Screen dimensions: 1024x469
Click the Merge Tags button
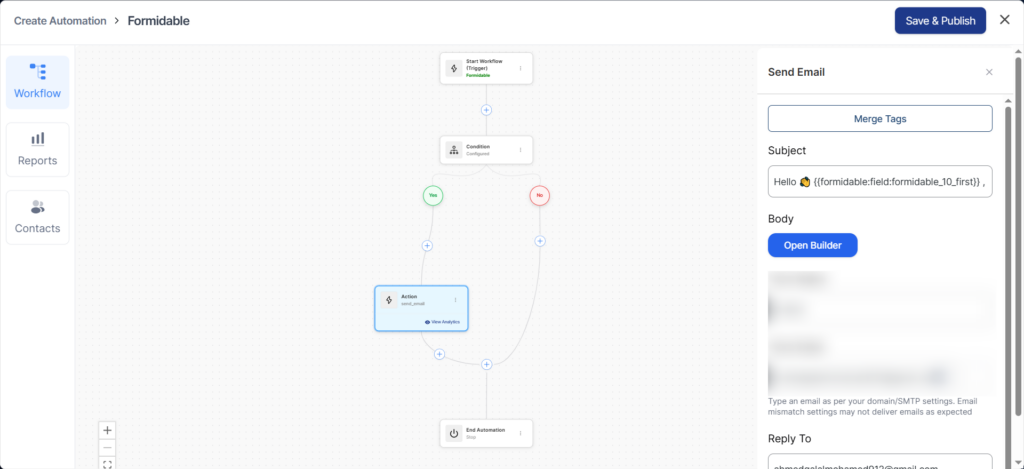(x=879, y=119)
